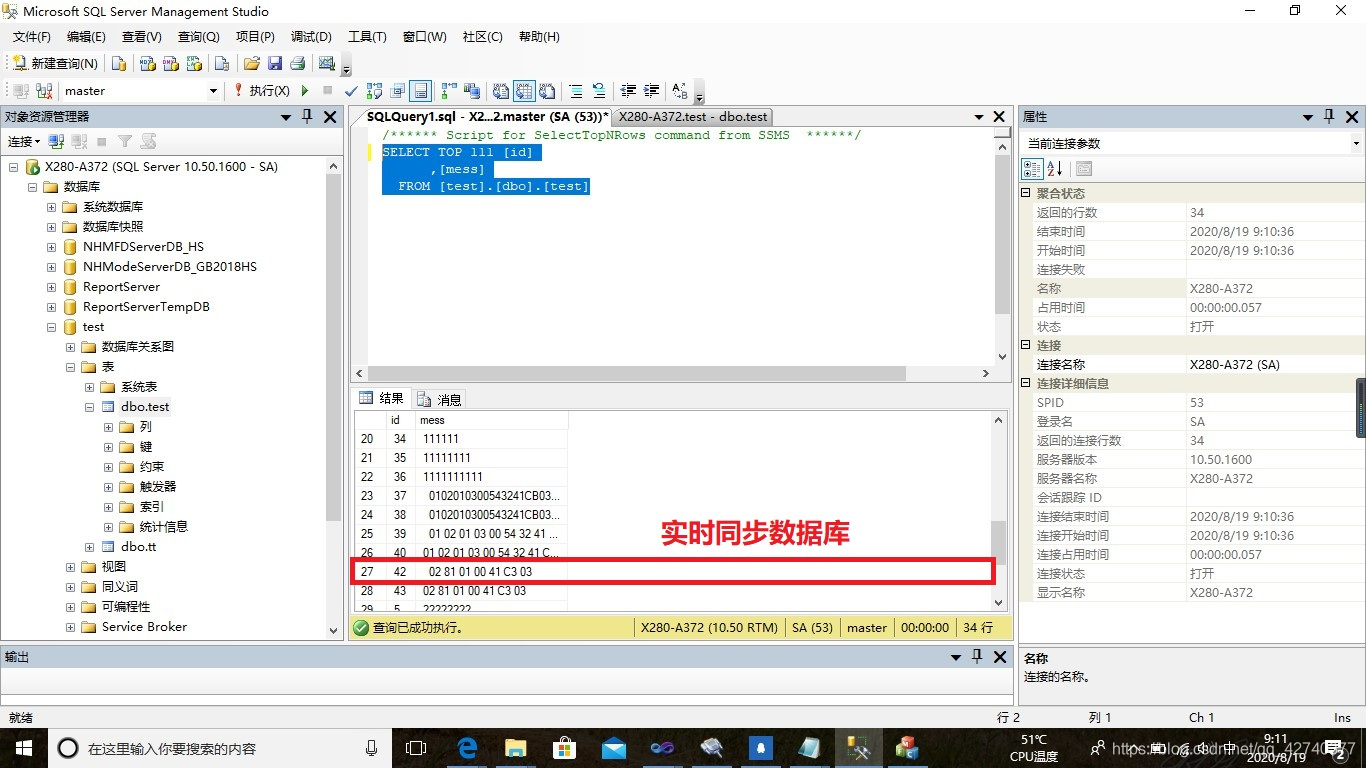Viewport: 1366px width, 768px height.
Task: Parse the query with the blue checkmark
Action: pos(351,91)
